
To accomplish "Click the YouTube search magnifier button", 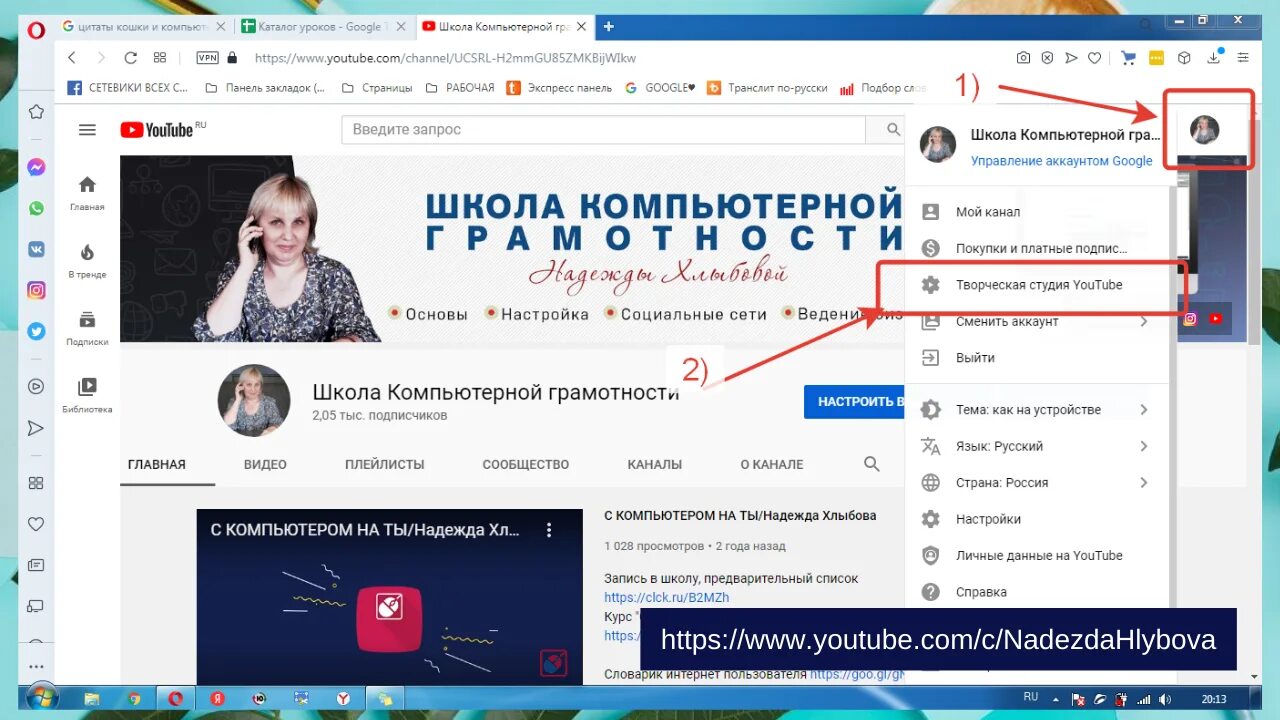I will pos(893,129).
